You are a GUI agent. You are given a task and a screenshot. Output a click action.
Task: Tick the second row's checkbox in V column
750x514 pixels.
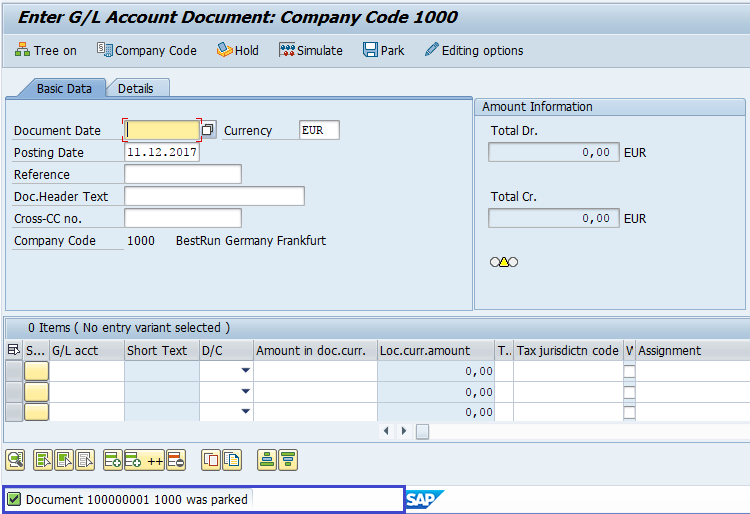click(x=629, y=391)
